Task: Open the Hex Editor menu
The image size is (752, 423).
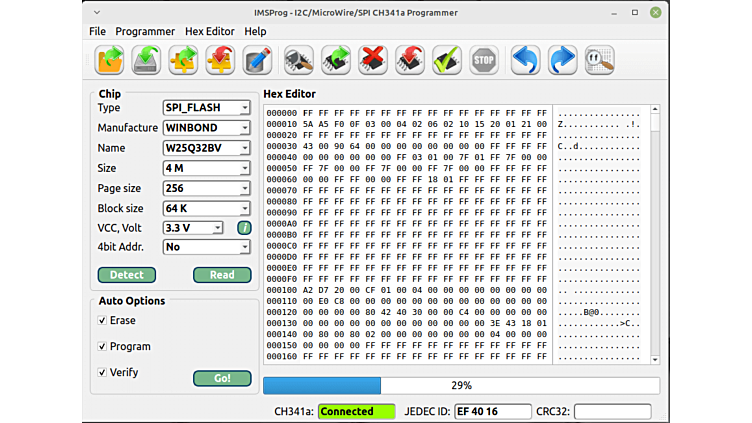Action: [210, 31]
